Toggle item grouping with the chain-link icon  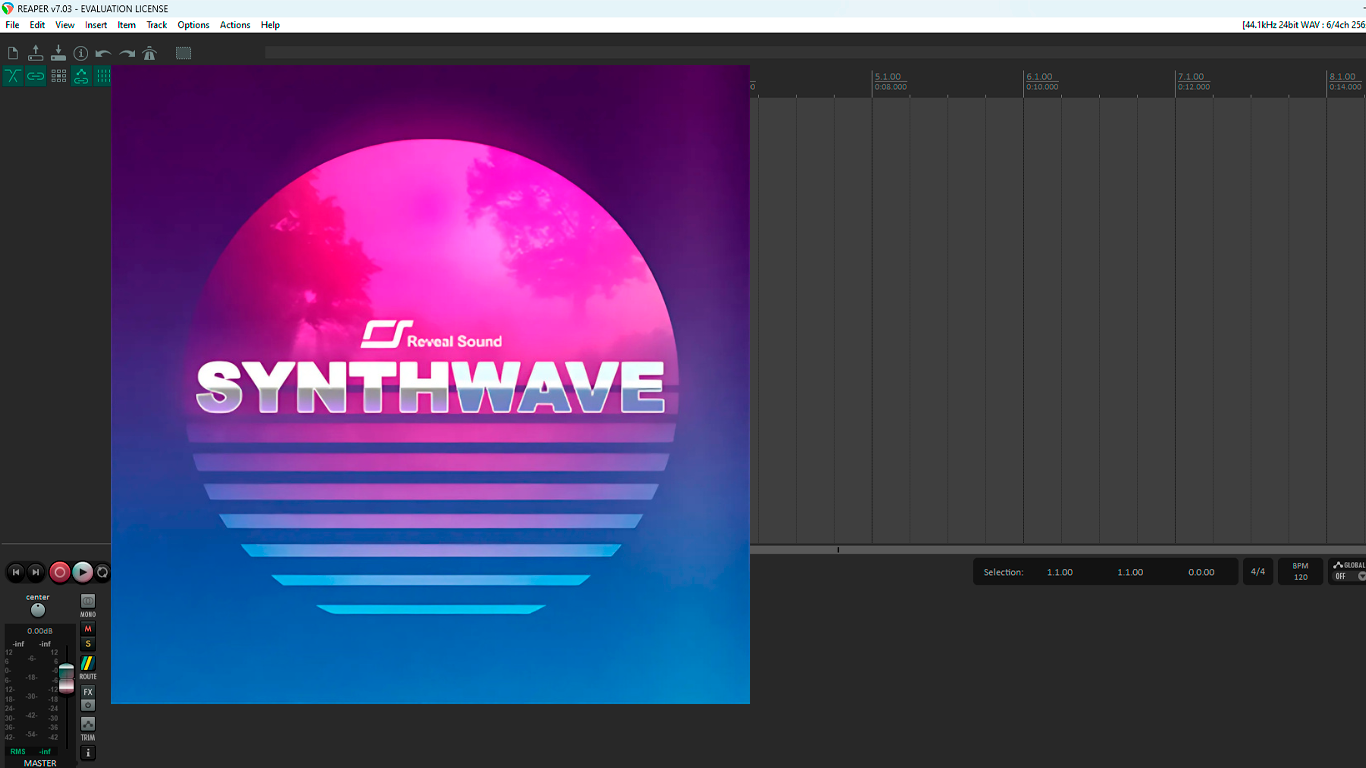[x=35, y=76]
